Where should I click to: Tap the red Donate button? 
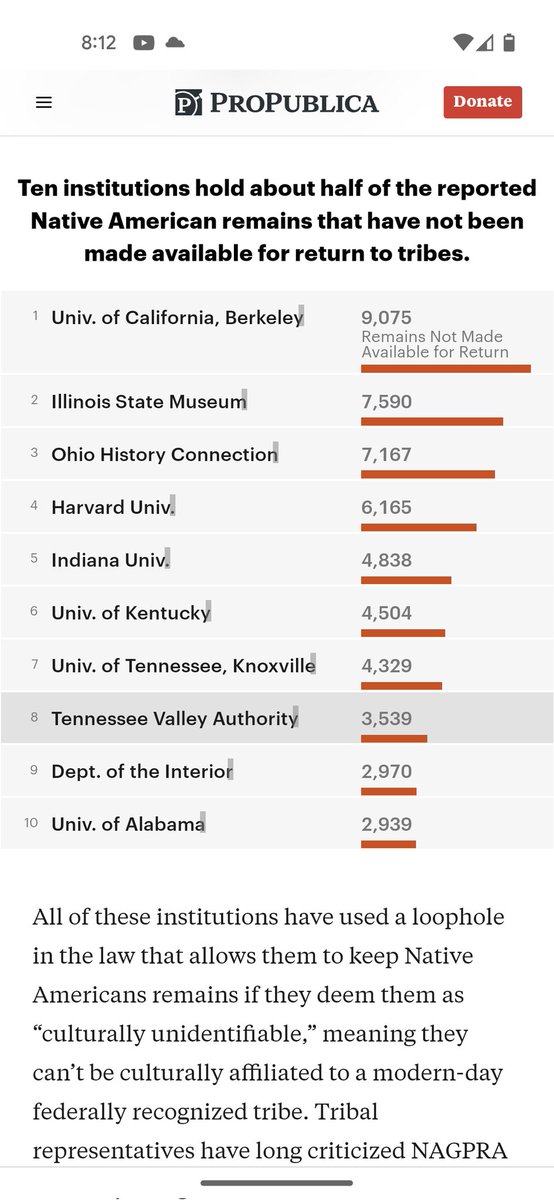pyautogui.click(x=483, y=102)
